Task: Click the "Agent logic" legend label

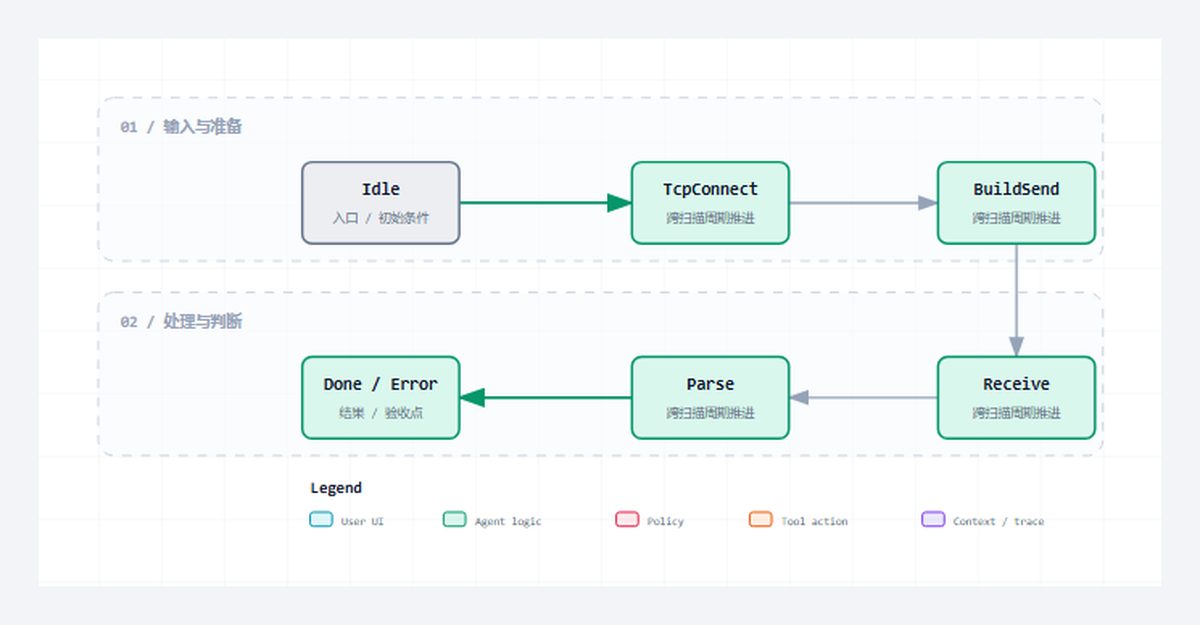Action: 508,521
